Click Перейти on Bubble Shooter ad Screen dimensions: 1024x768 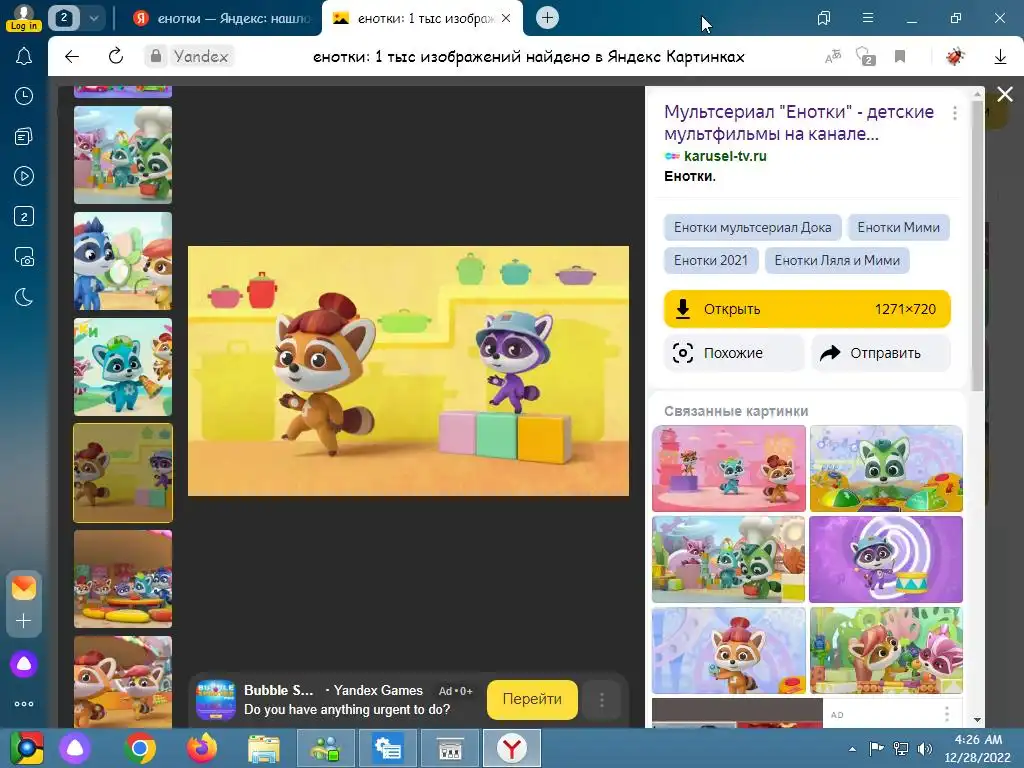point(532,699)
